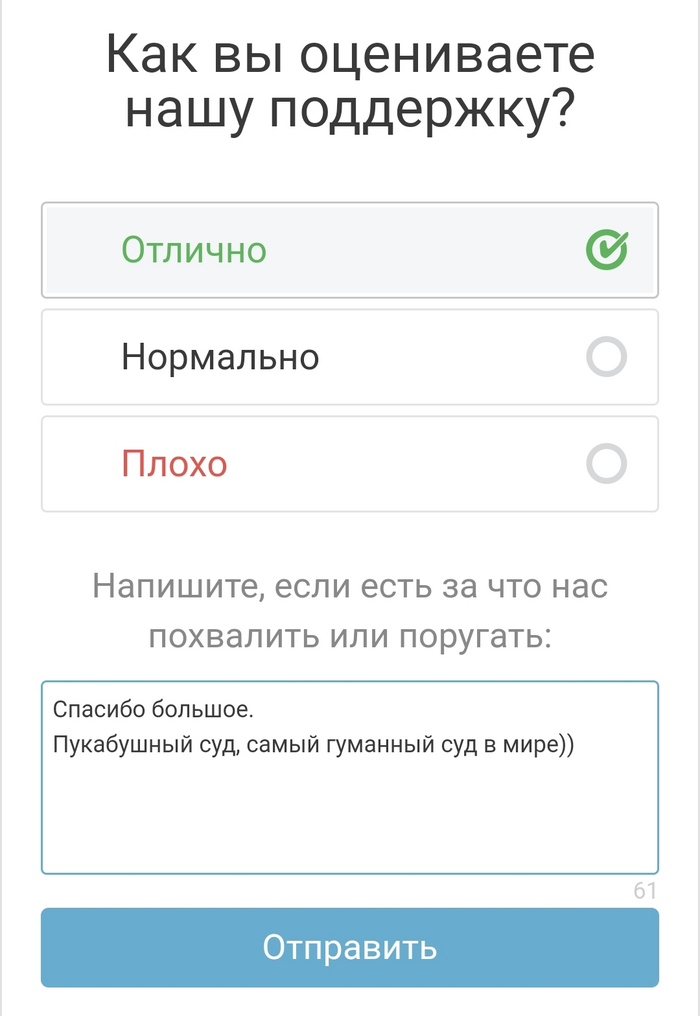The width and height of the screenshot is (700, 1016).
Task: Focus the feedback comment text area
Action: pos(350,820)
